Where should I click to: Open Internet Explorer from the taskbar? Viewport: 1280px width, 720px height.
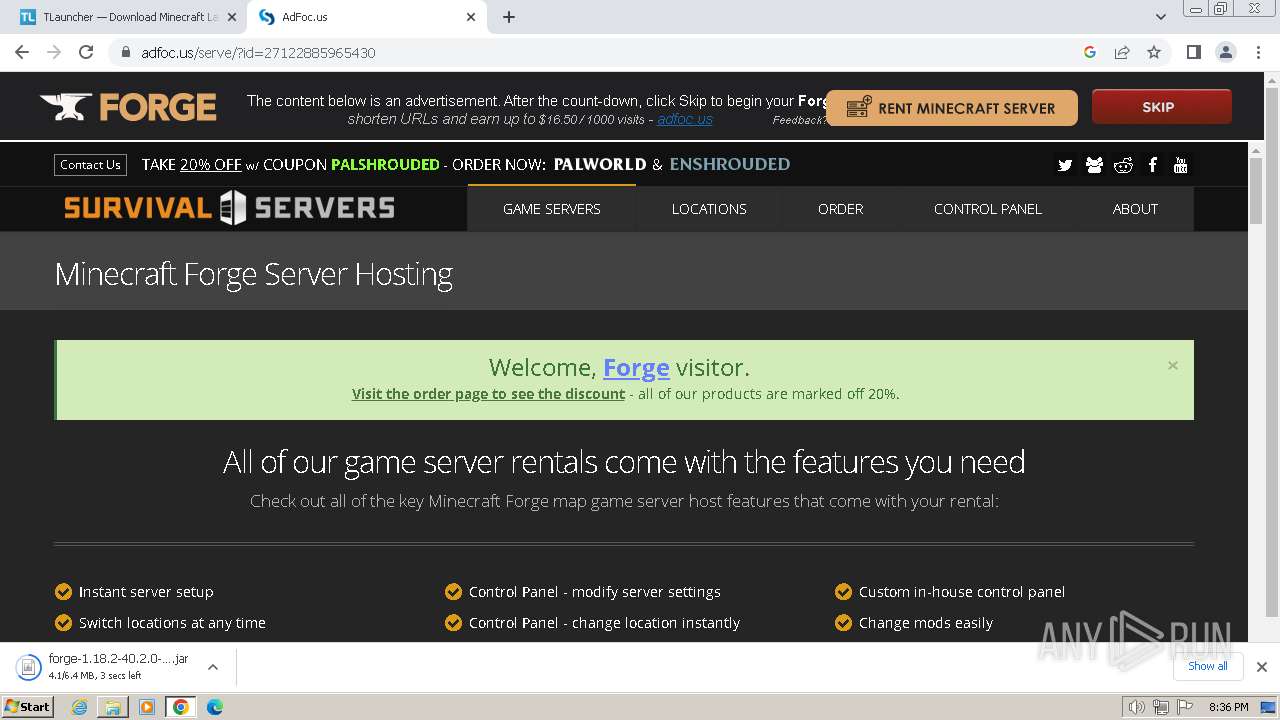[80, 707]
